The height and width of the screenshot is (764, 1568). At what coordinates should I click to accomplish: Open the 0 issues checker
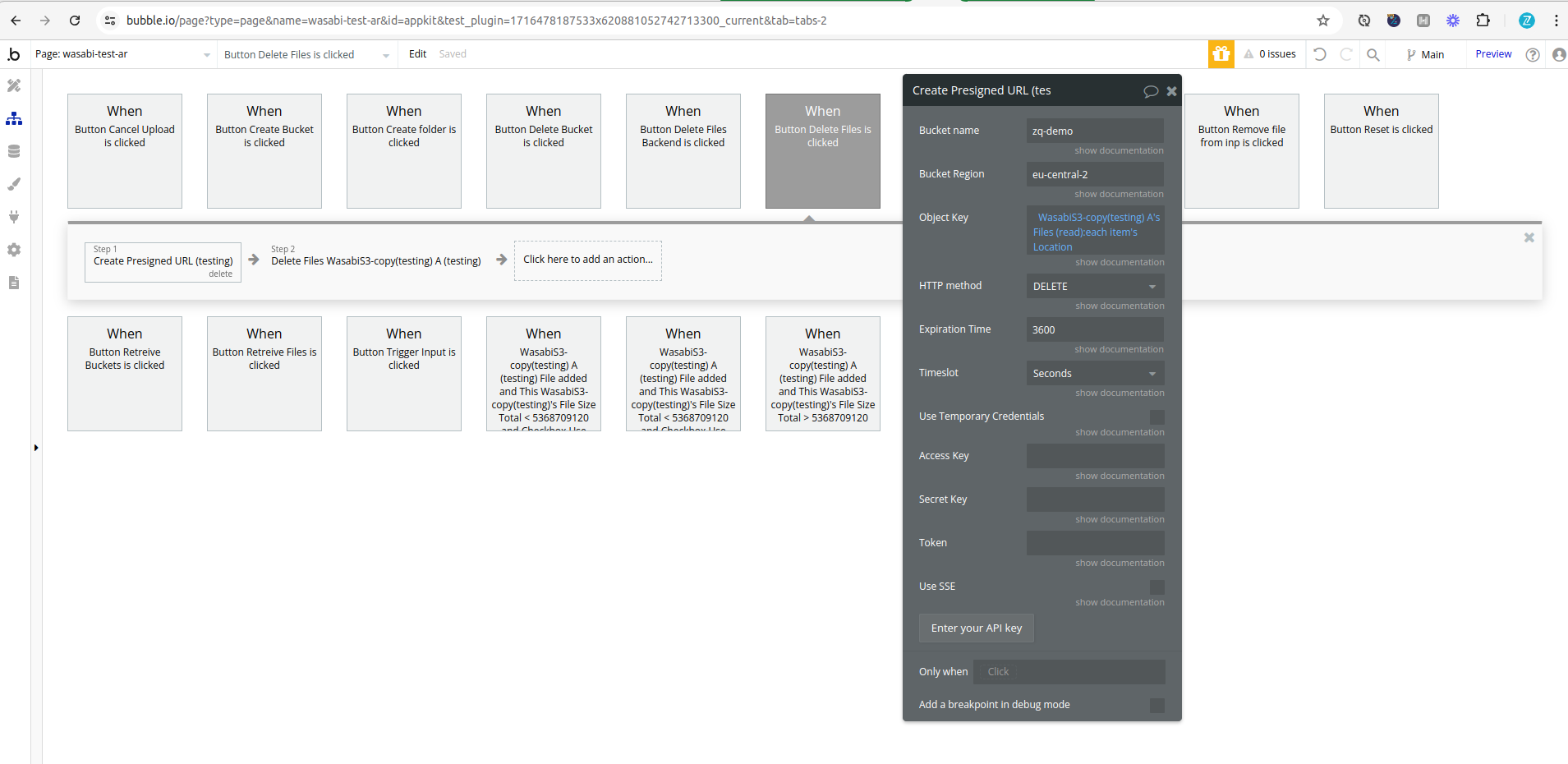tap(1270, 54)
